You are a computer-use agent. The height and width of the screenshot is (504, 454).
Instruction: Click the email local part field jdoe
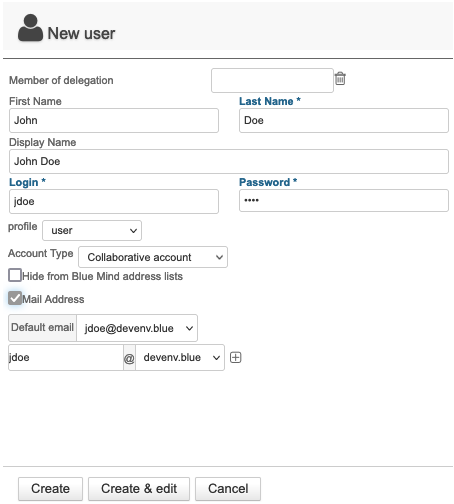tap(66, 358)
